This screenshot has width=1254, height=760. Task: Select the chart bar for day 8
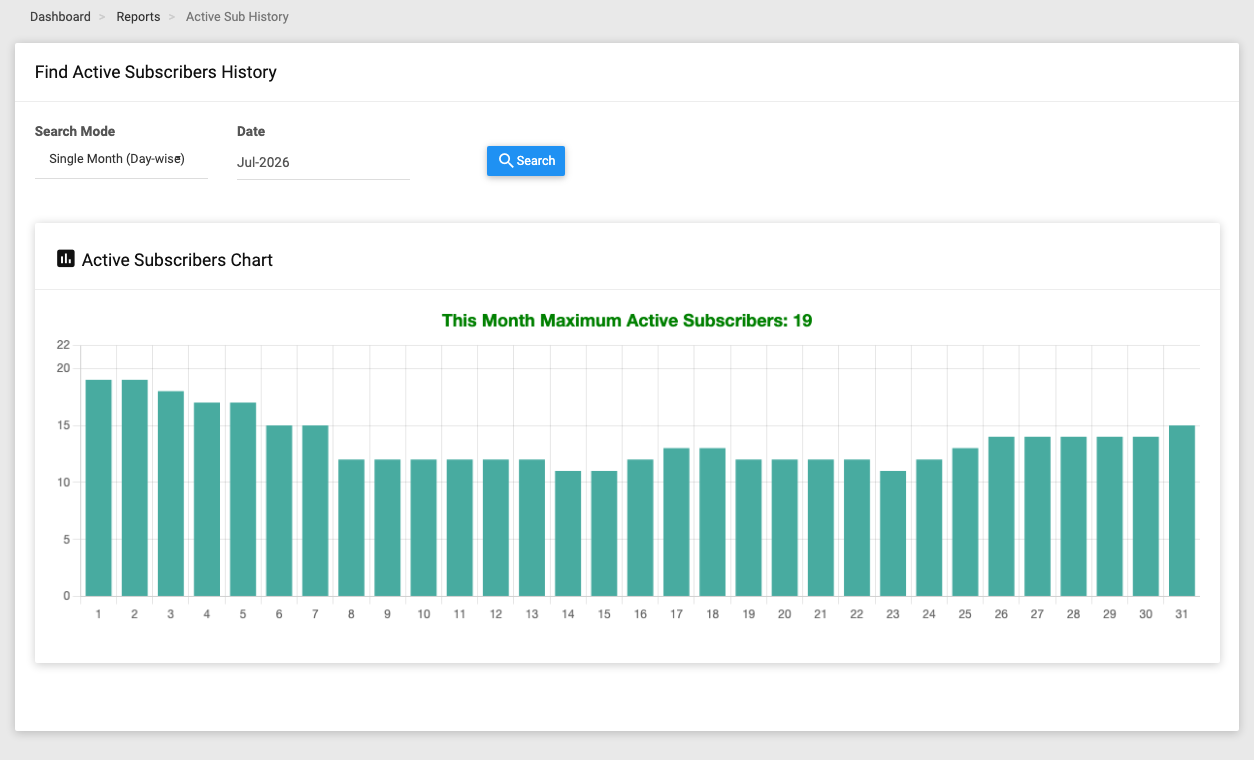pyautogui.click(x=351, y=528)
